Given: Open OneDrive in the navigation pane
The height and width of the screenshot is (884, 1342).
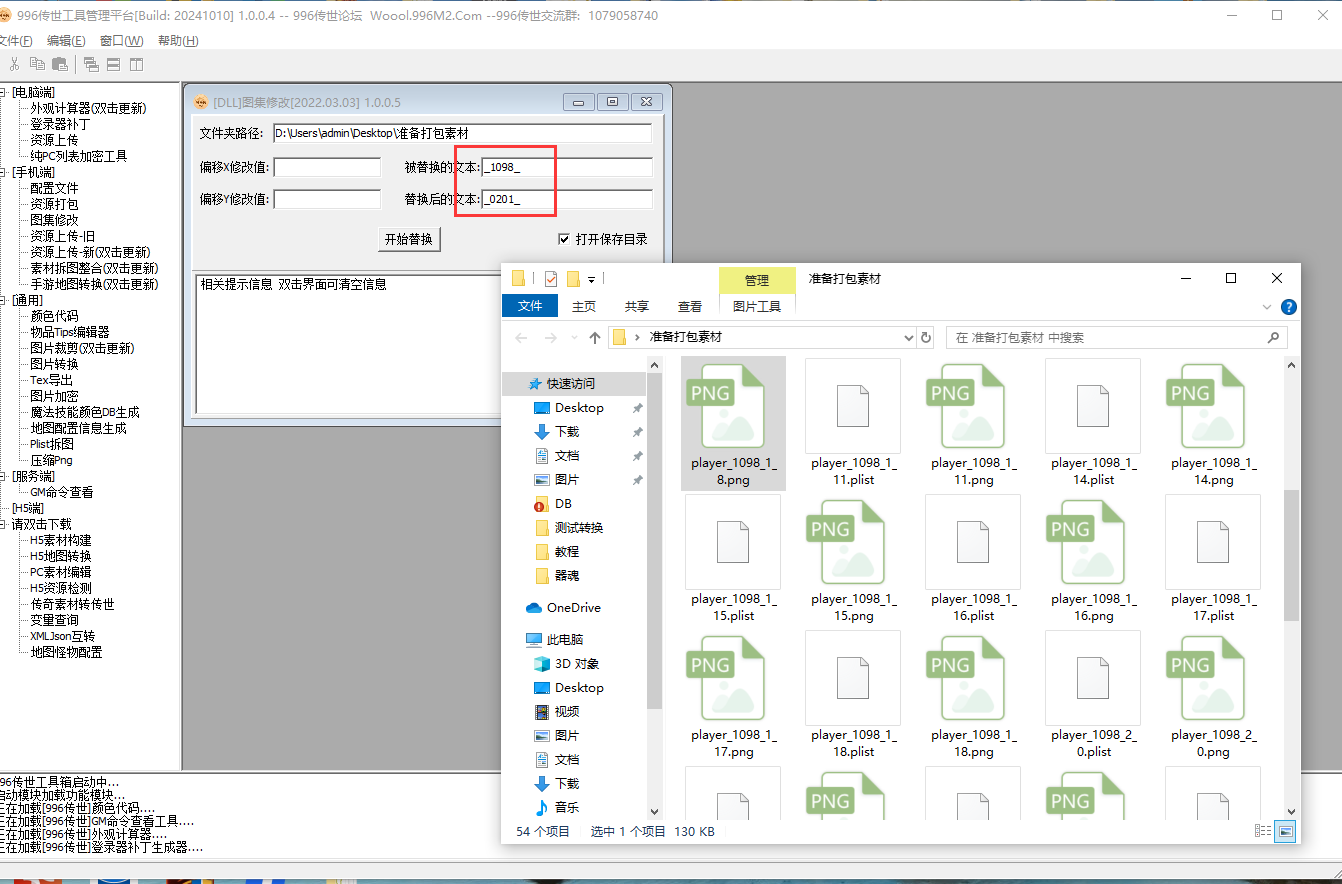Looking at the screenshot, I should point(573,608).
